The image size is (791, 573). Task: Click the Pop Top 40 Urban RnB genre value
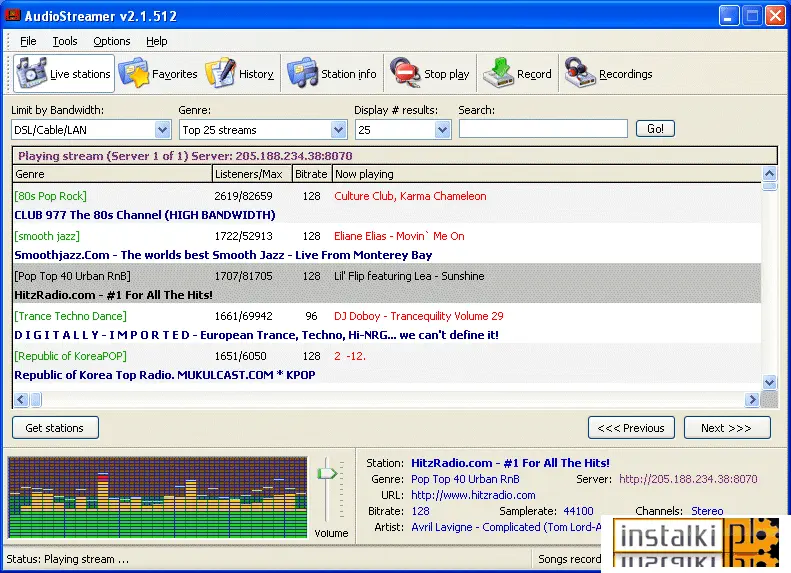pos(465,479)
